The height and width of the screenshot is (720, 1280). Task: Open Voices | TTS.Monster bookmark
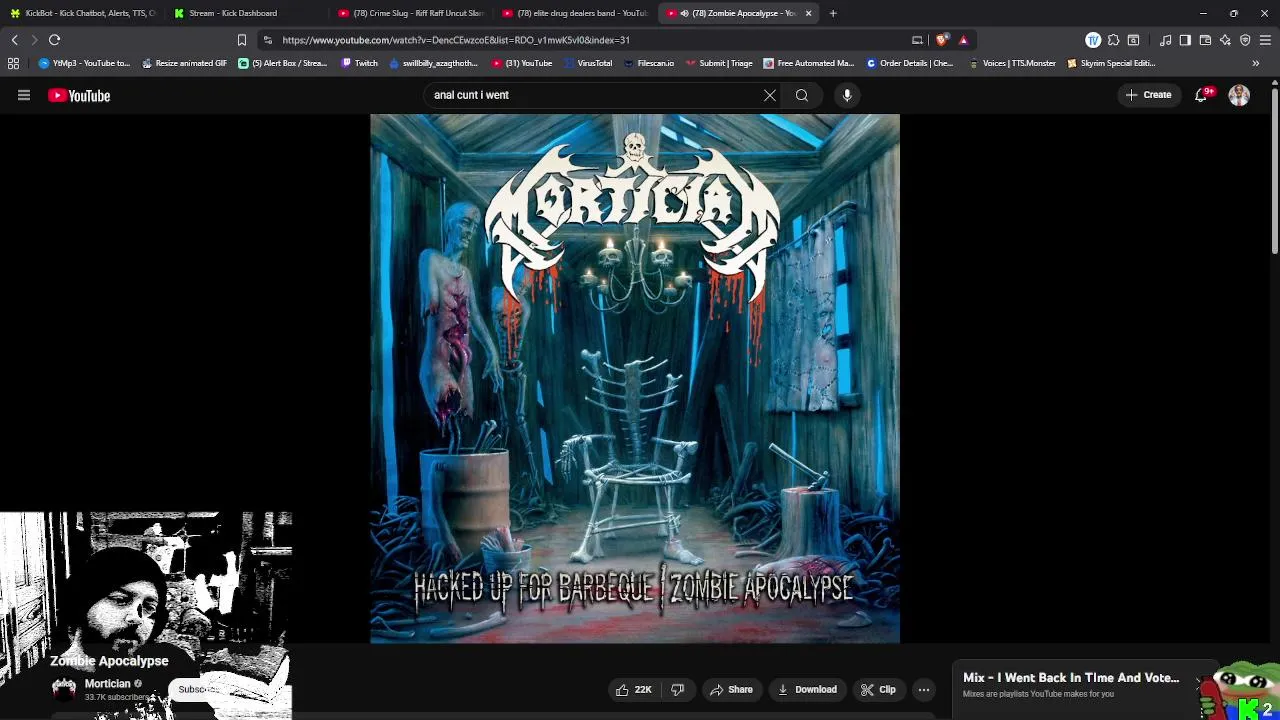[x=1011, y=63]
